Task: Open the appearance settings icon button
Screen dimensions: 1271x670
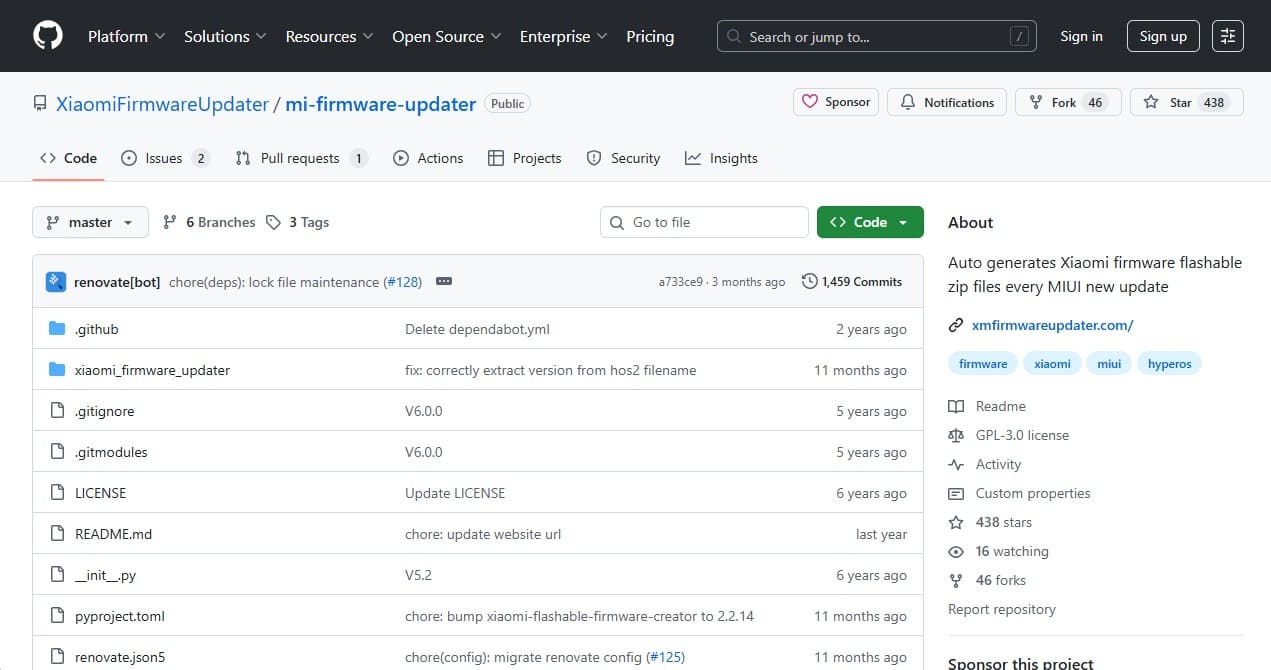Action: 1228,36
